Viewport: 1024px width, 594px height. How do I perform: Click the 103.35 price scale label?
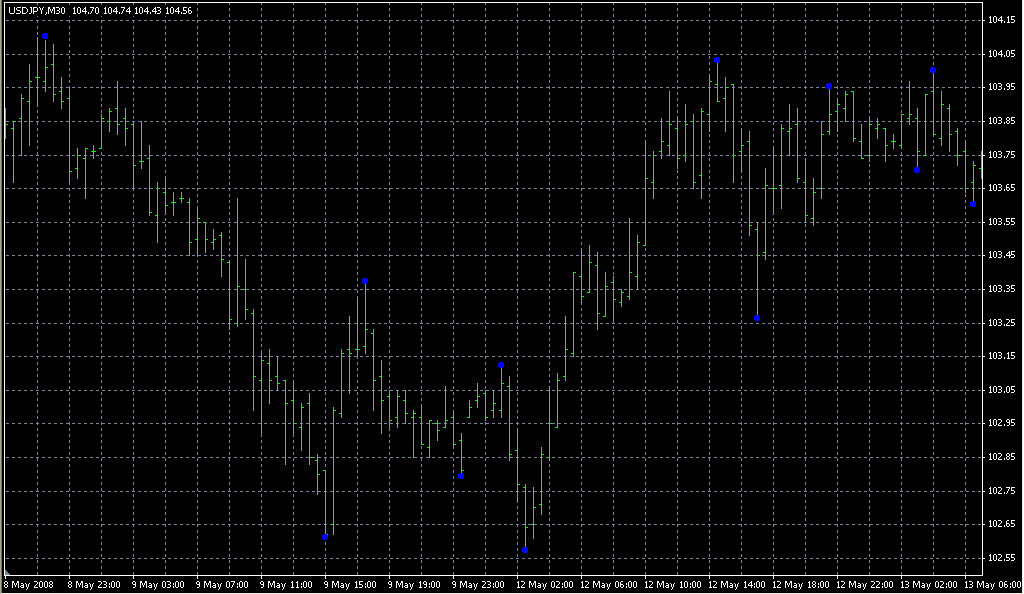(1001, 289)
